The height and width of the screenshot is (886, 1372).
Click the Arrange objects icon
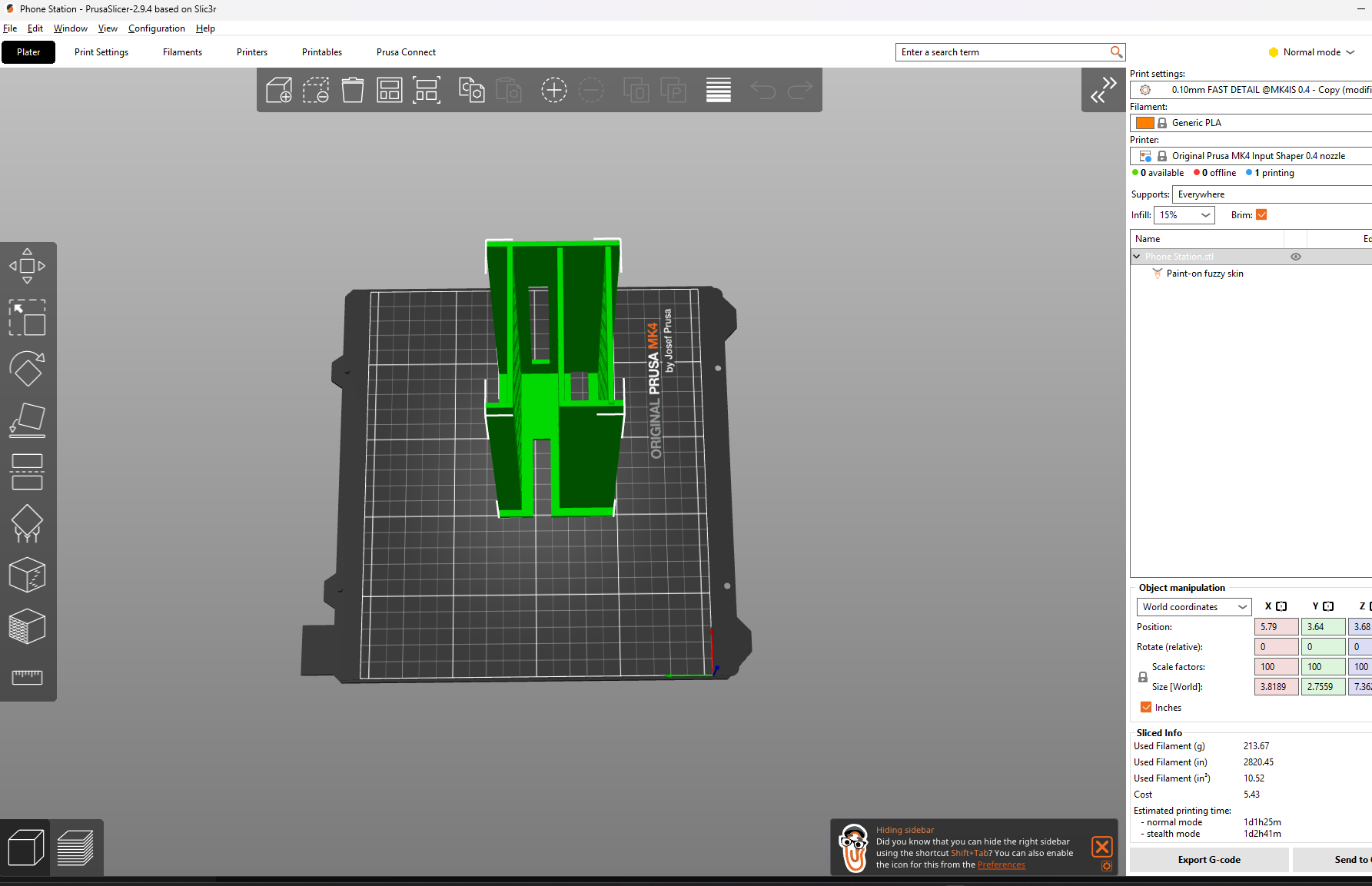click(x=390, y=90)
